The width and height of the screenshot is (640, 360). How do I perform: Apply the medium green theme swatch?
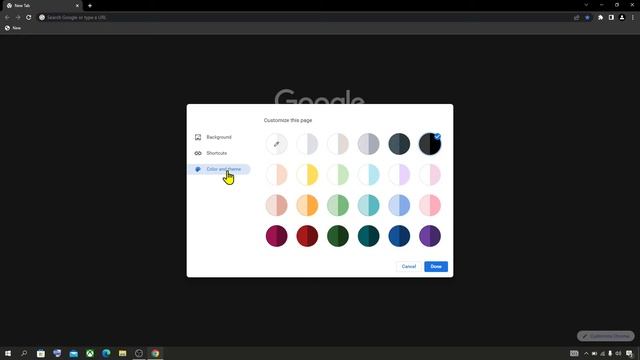[338, 205]
